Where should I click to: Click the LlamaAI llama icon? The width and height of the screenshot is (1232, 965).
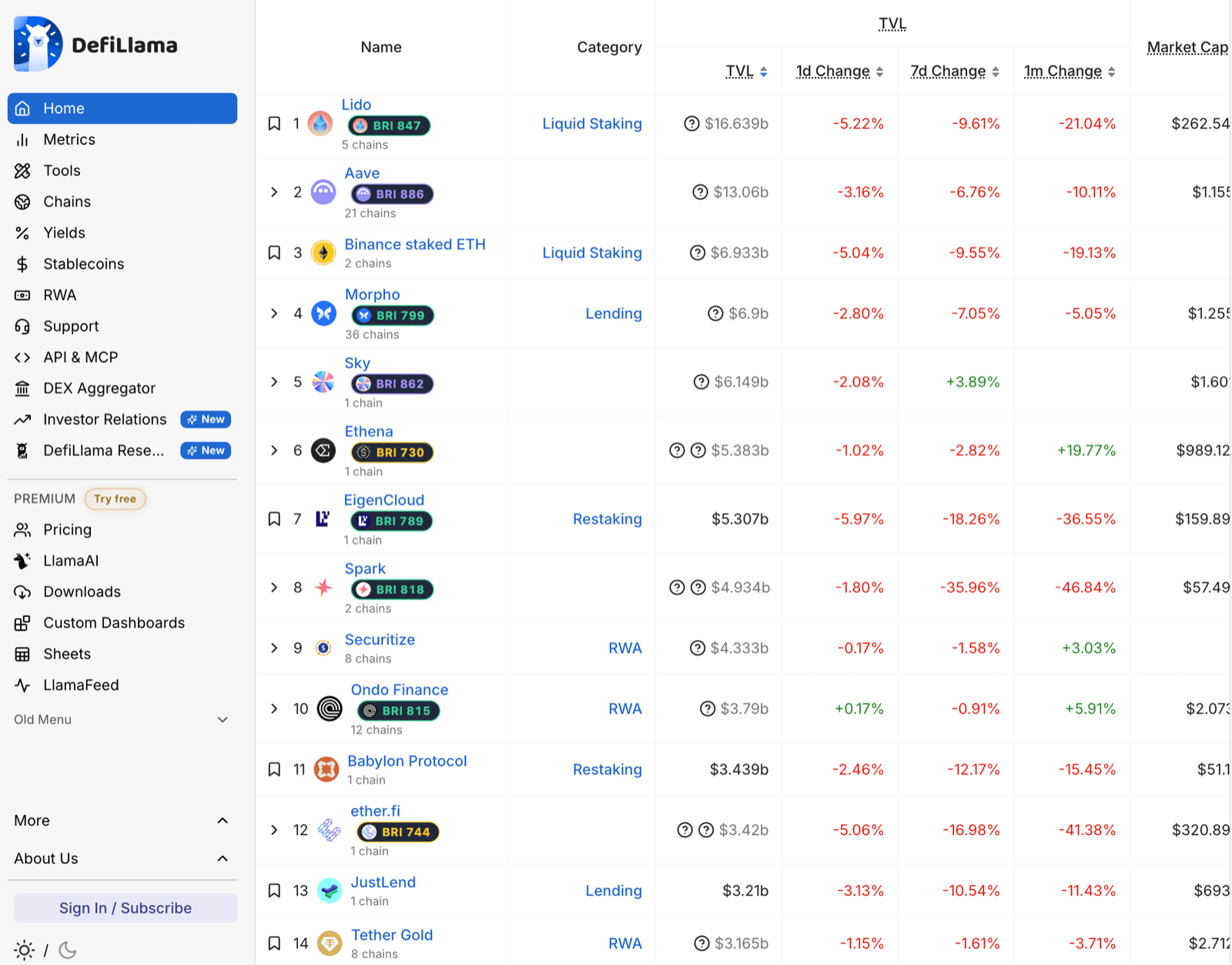tap(22, 561)
